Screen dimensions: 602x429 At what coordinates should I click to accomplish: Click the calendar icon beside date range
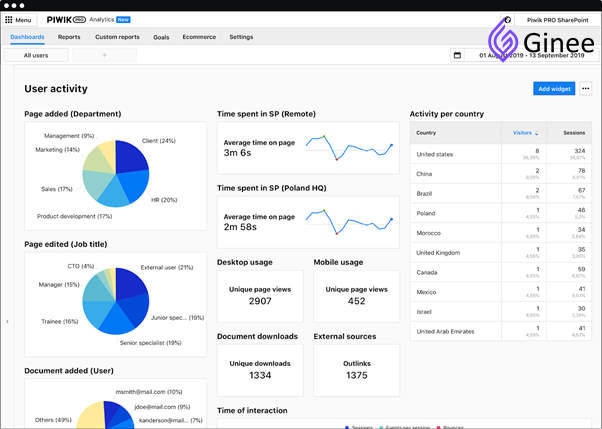click(457, 55)
